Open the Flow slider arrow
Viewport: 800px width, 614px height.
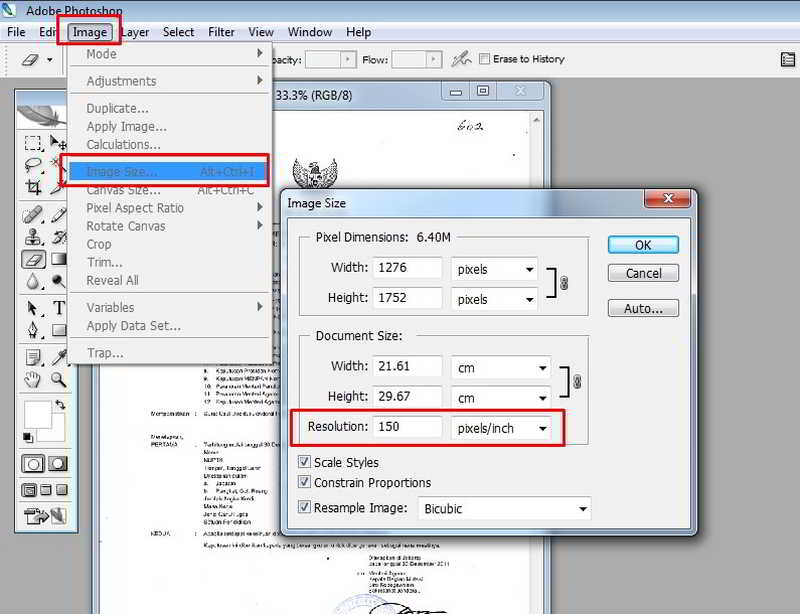click(434, 59)
